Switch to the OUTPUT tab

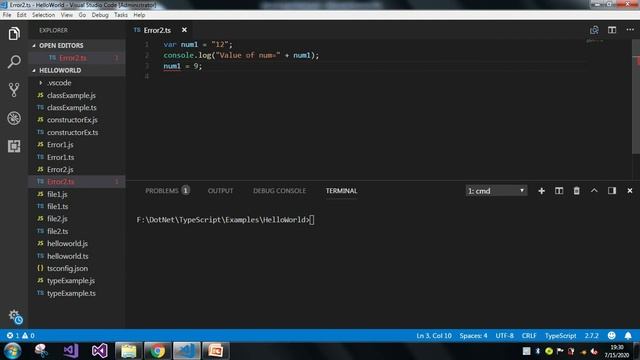pyautogui.click(x=220, y=191)
